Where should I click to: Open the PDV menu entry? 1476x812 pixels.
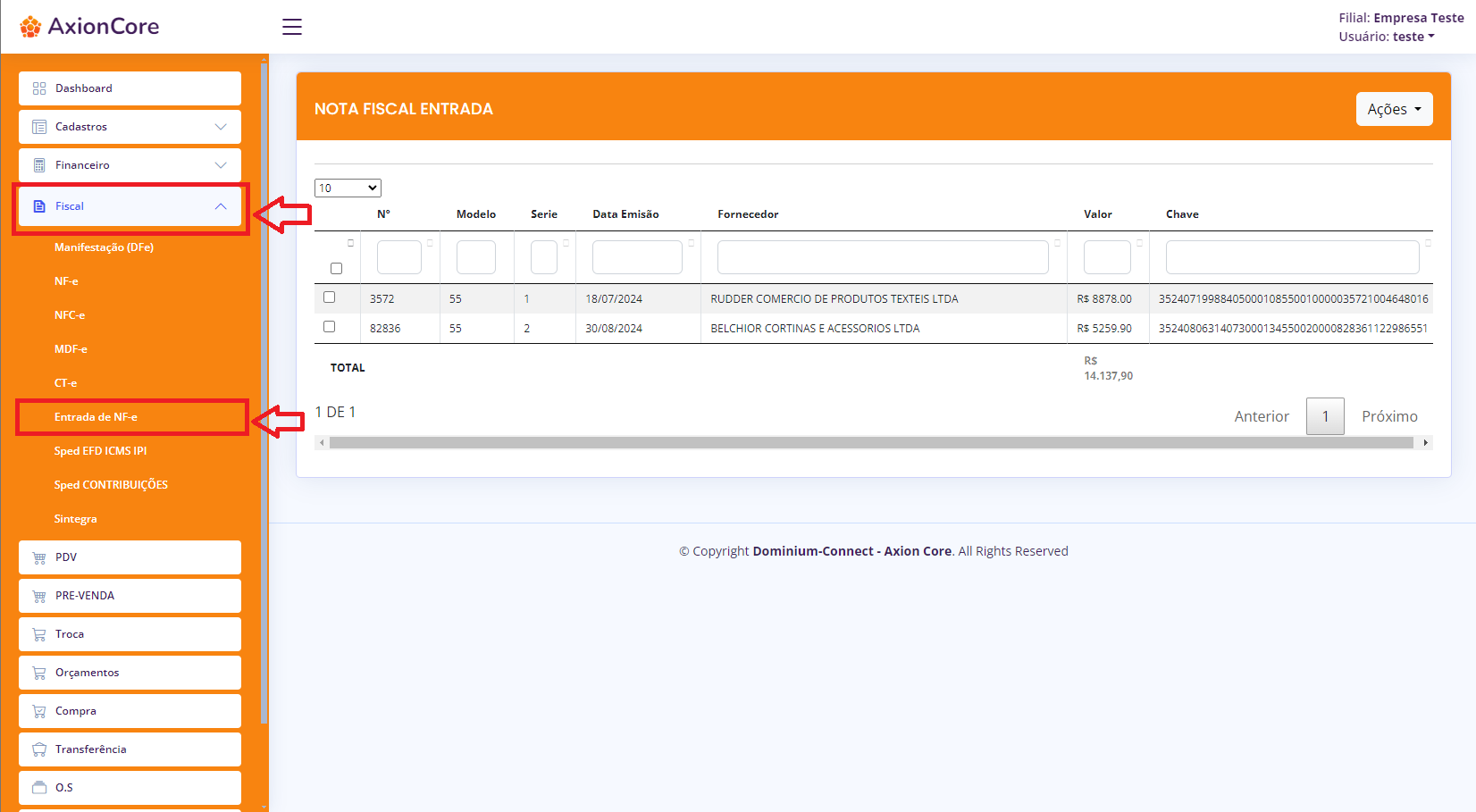coord(130,557)
